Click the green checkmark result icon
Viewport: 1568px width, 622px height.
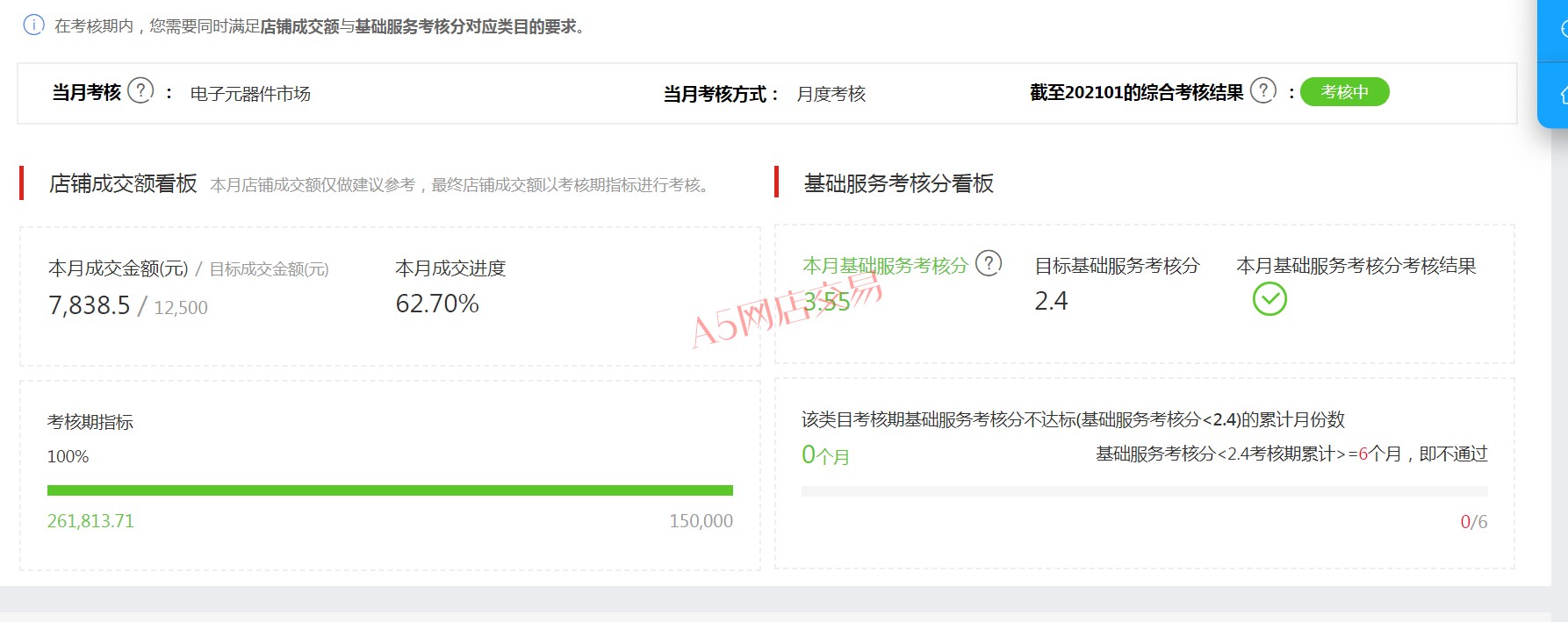click(1269, 299)
